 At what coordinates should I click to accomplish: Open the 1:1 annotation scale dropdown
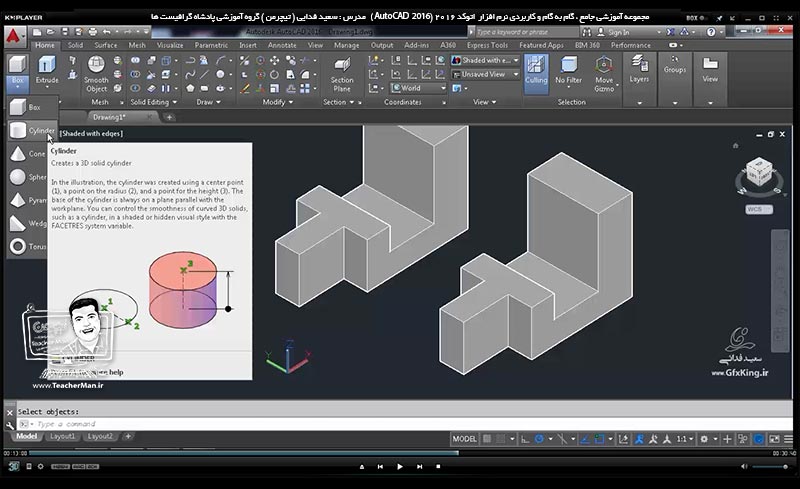[x=685, y=439]
